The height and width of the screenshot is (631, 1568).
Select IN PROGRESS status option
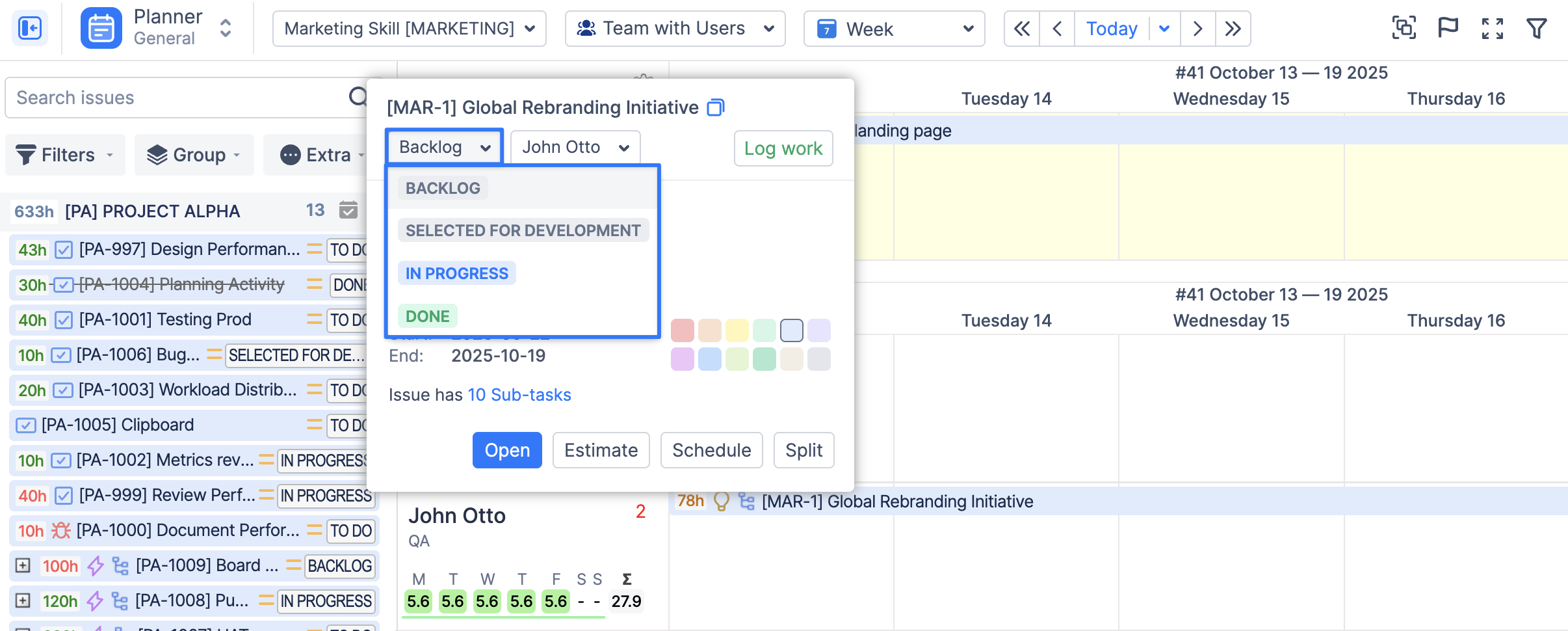click(456, 273)
